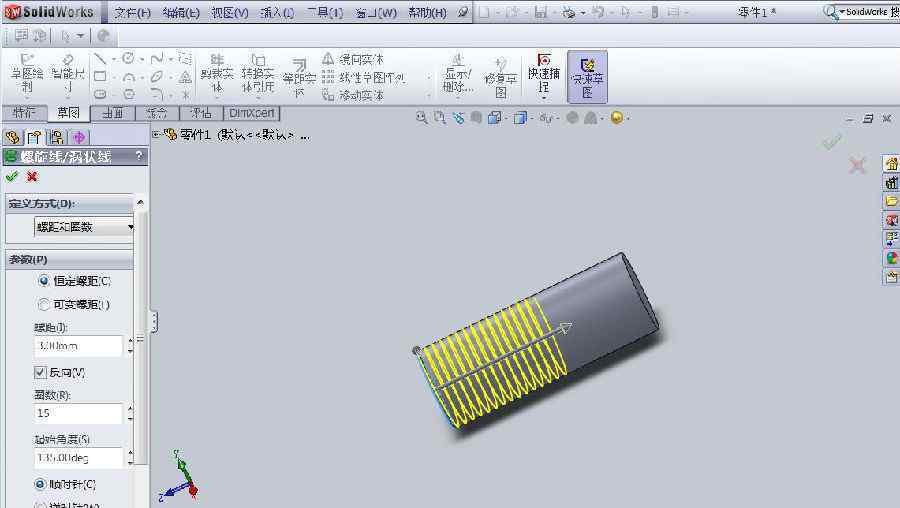
Task: Click the green checkmark to accept the helix
Action: pos(12,176)
